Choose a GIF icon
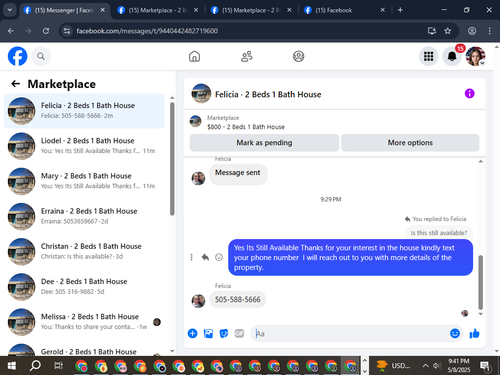This screenshot has height=375, width=500. coord(239,333)
